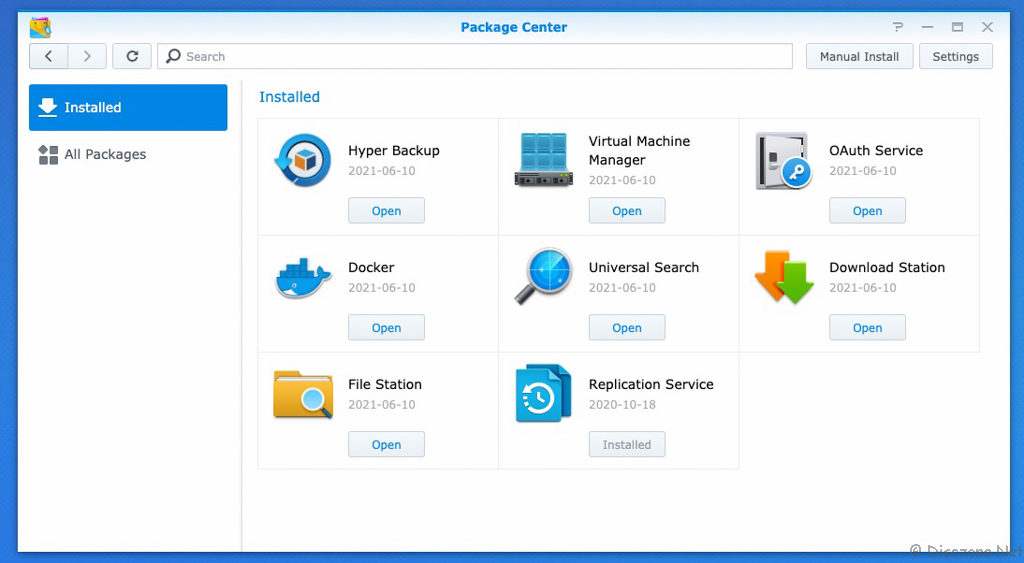Click the Universal Search magnifier icon
1024x563 pixels.
[543, 276]
